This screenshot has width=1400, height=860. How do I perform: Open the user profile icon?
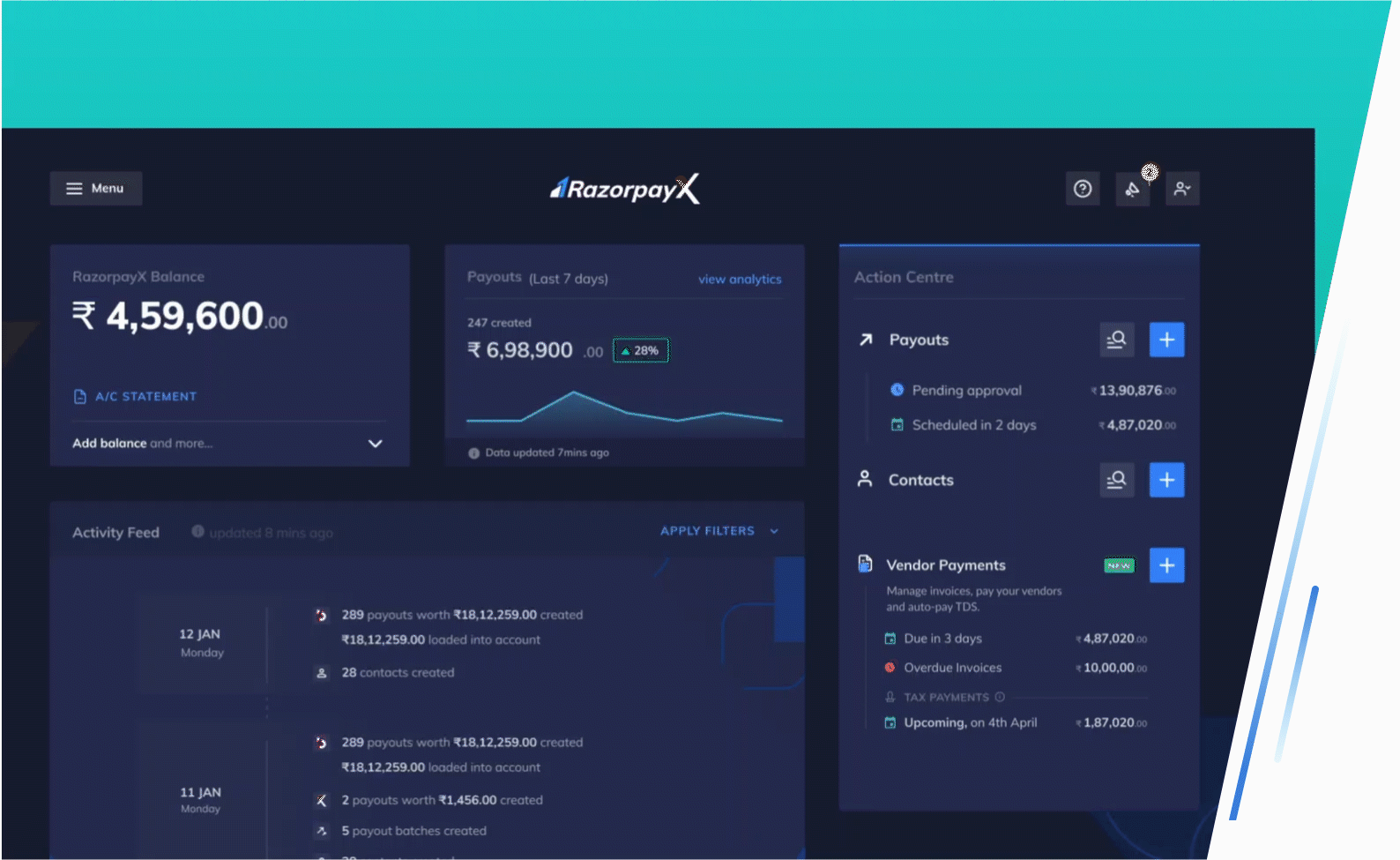pos(1182,189)
